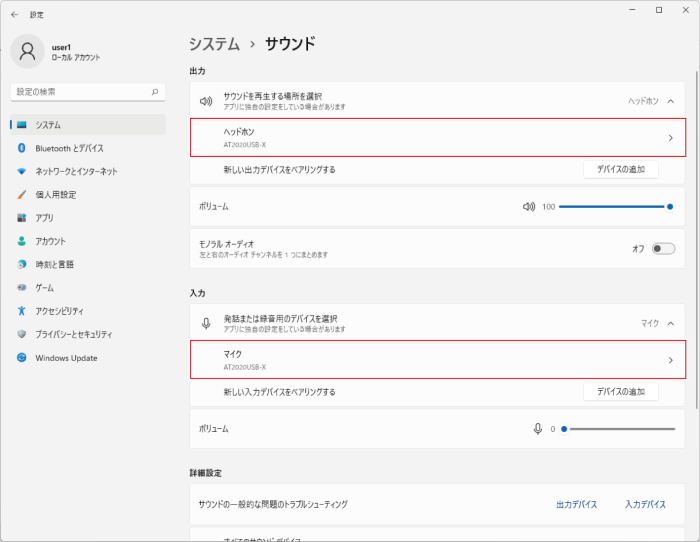Collapse the output device list next to ヘッドホン

671,101
